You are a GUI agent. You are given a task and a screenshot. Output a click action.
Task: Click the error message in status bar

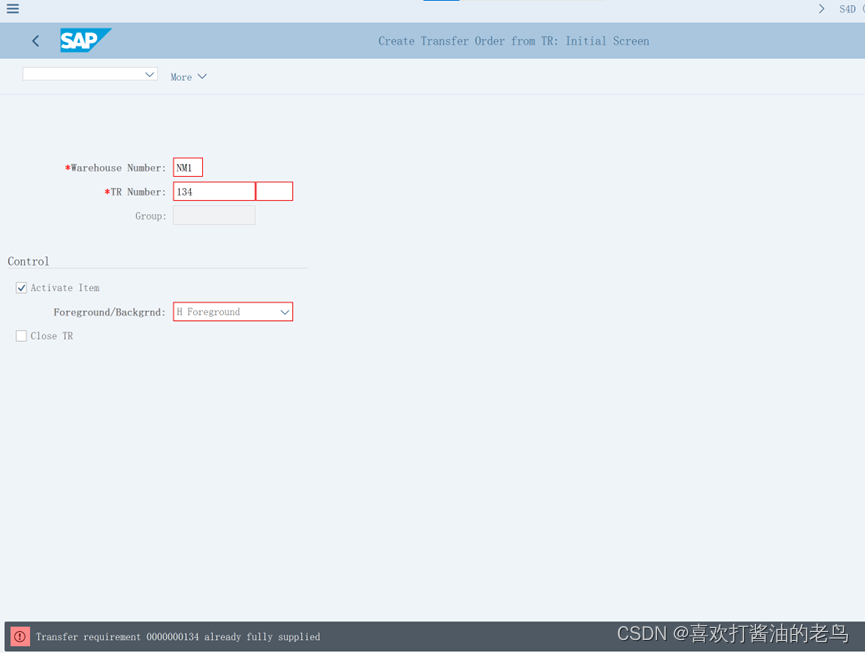(178, 637)
